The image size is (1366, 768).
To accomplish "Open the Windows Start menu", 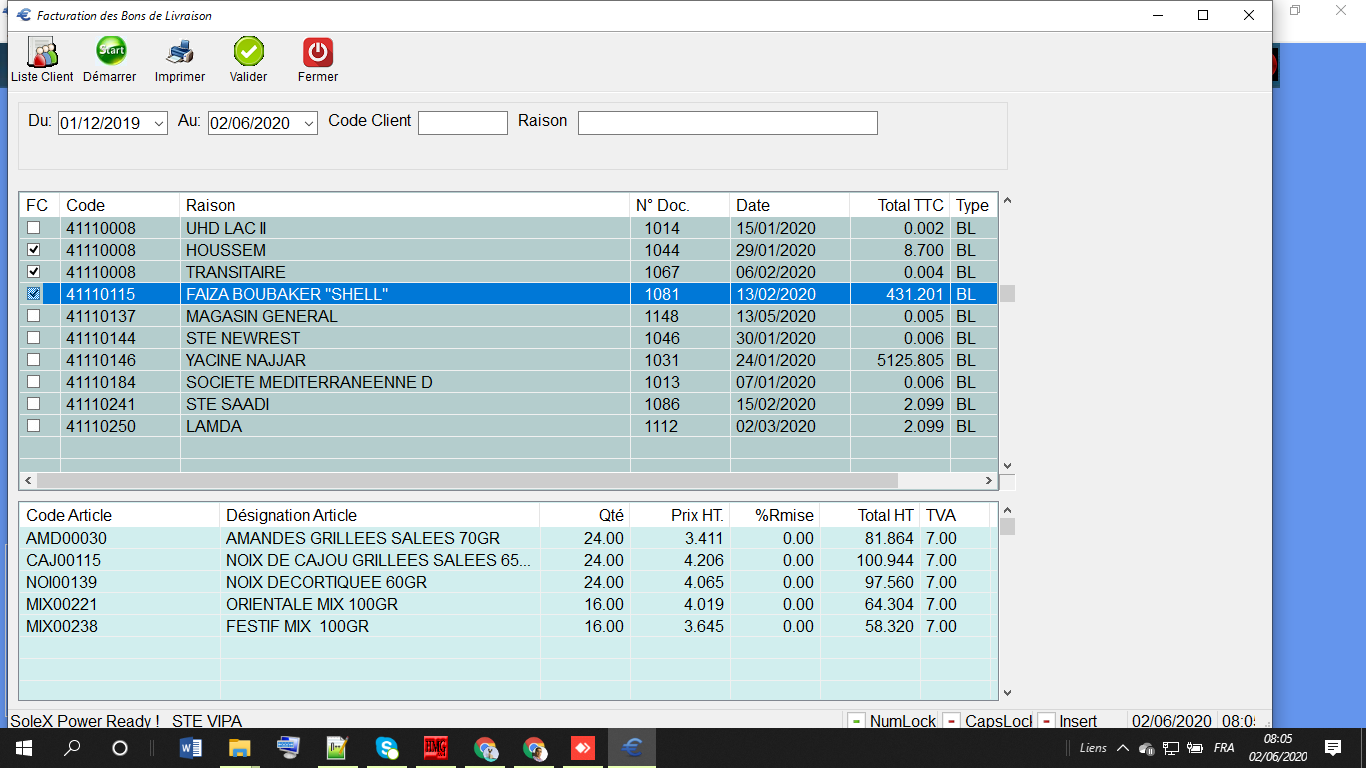I will point(23,748).
